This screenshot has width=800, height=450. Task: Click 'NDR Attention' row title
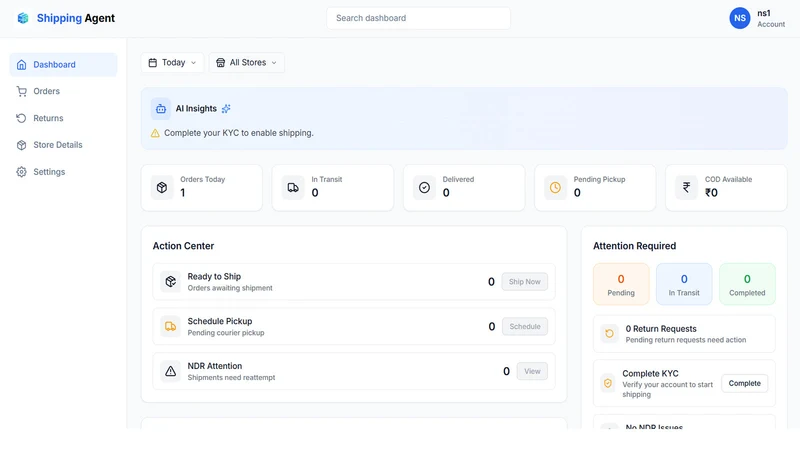point(214,366)
